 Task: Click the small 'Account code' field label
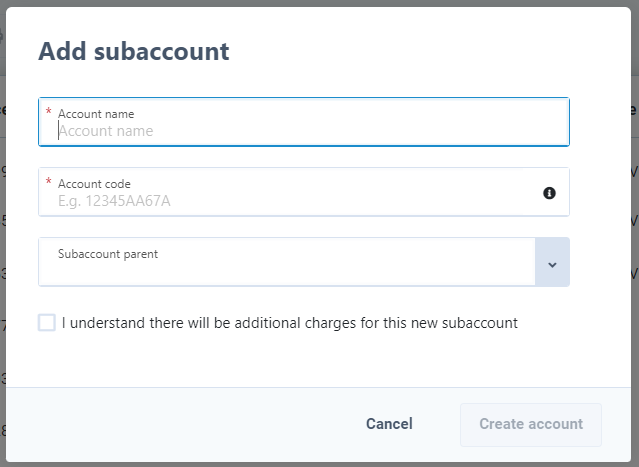point(94,184)
